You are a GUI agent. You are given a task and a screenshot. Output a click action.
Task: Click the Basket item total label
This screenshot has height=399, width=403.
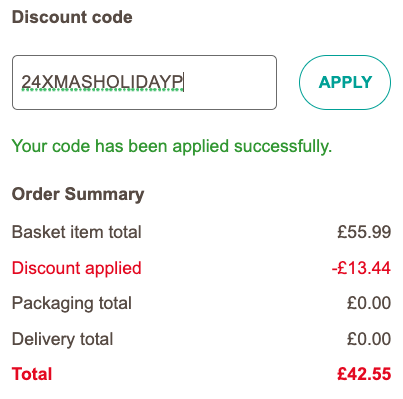tap(77, 232)
